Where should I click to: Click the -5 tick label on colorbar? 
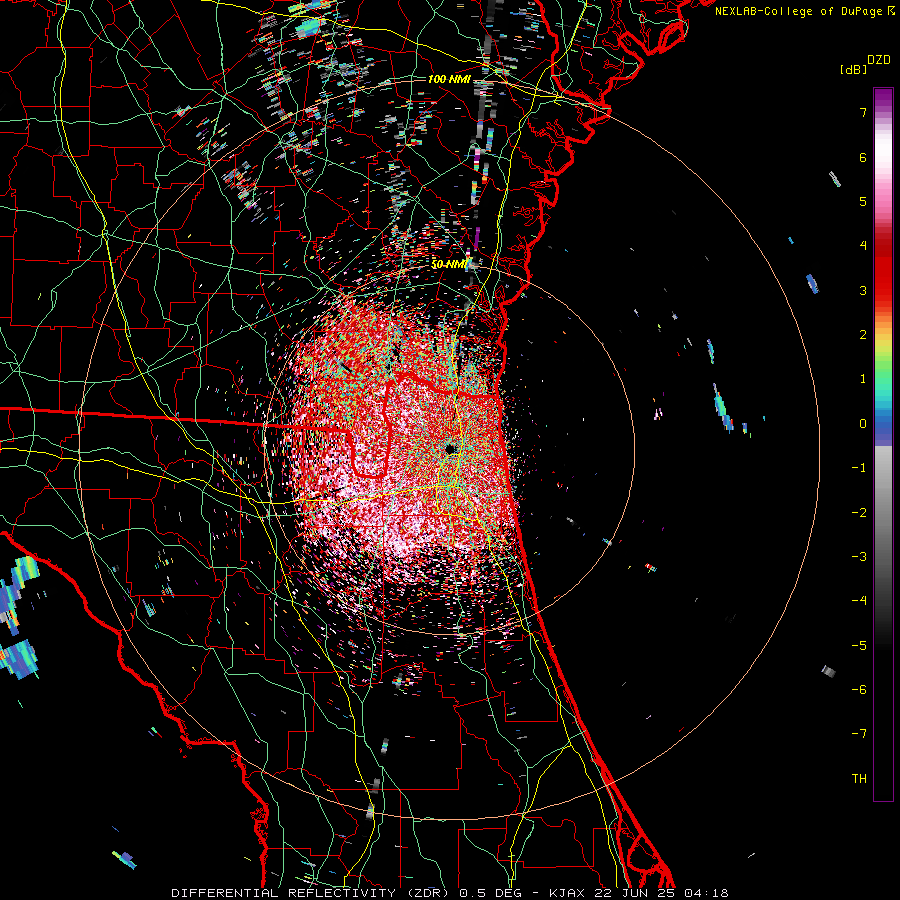(859, 645)
